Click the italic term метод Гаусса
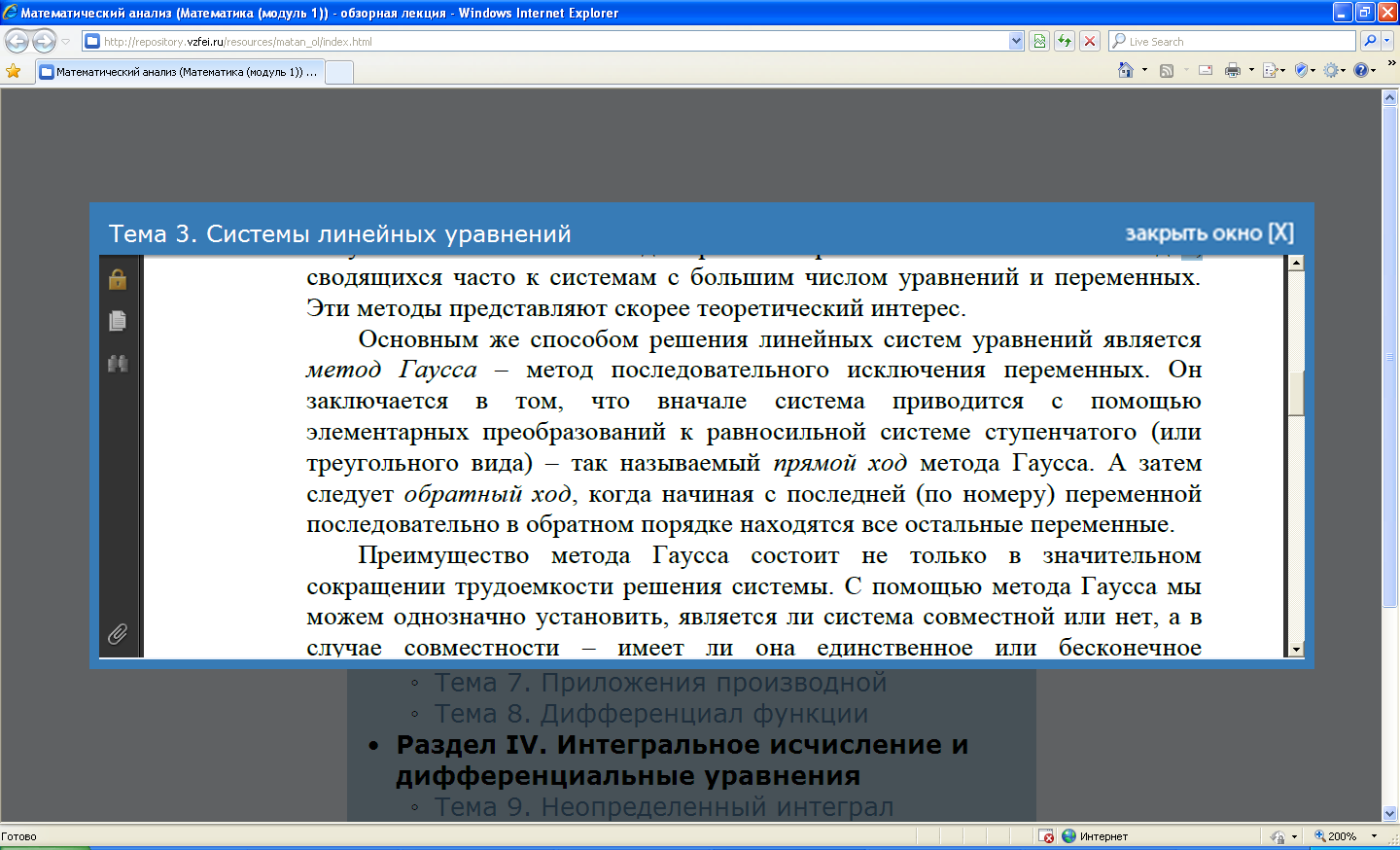Screen dimensions: 1400x850 click(392, 371)
